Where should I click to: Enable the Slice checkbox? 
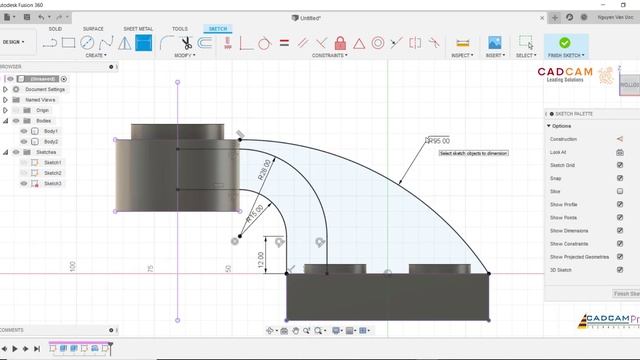click(x=620, y=191)
